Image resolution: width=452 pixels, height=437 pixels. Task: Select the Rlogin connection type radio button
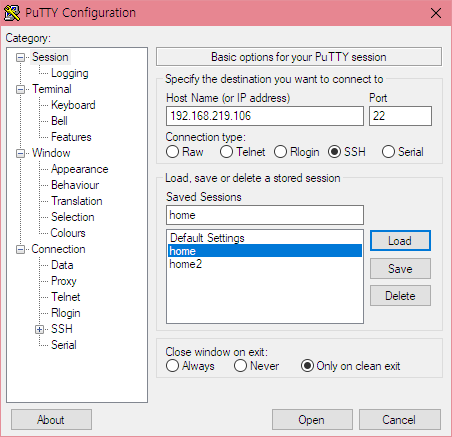(280, 152)
